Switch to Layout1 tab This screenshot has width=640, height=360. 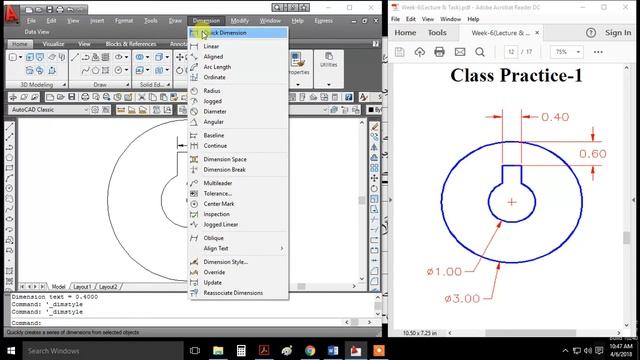point(82,287)
